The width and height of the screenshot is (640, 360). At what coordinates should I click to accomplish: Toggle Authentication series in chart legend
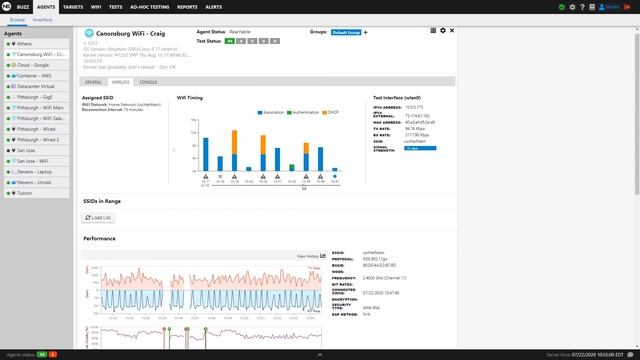(303, 112)
